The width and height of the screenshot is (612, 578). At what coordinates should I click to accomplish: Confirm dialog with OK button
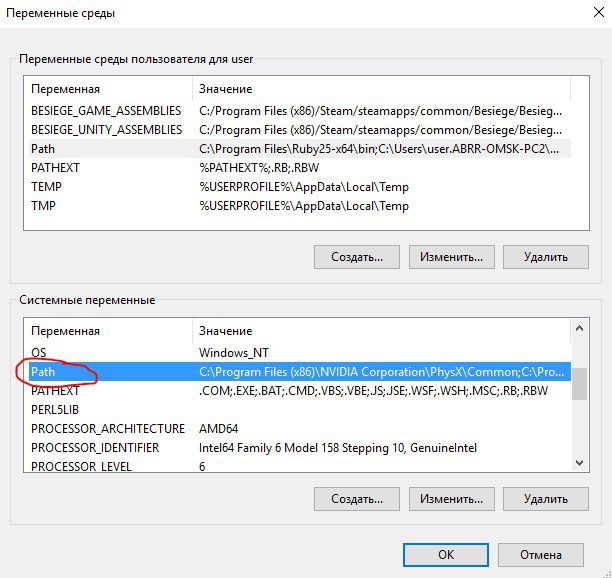(446, 555)
